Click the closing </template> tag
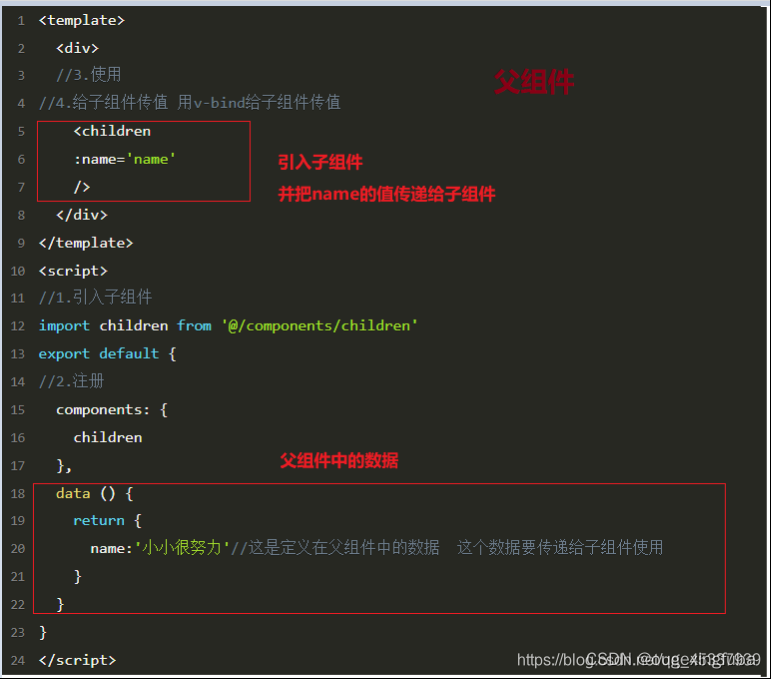Image resolution: width=771 pixels, height=679 pixels. tap(86, 243)
